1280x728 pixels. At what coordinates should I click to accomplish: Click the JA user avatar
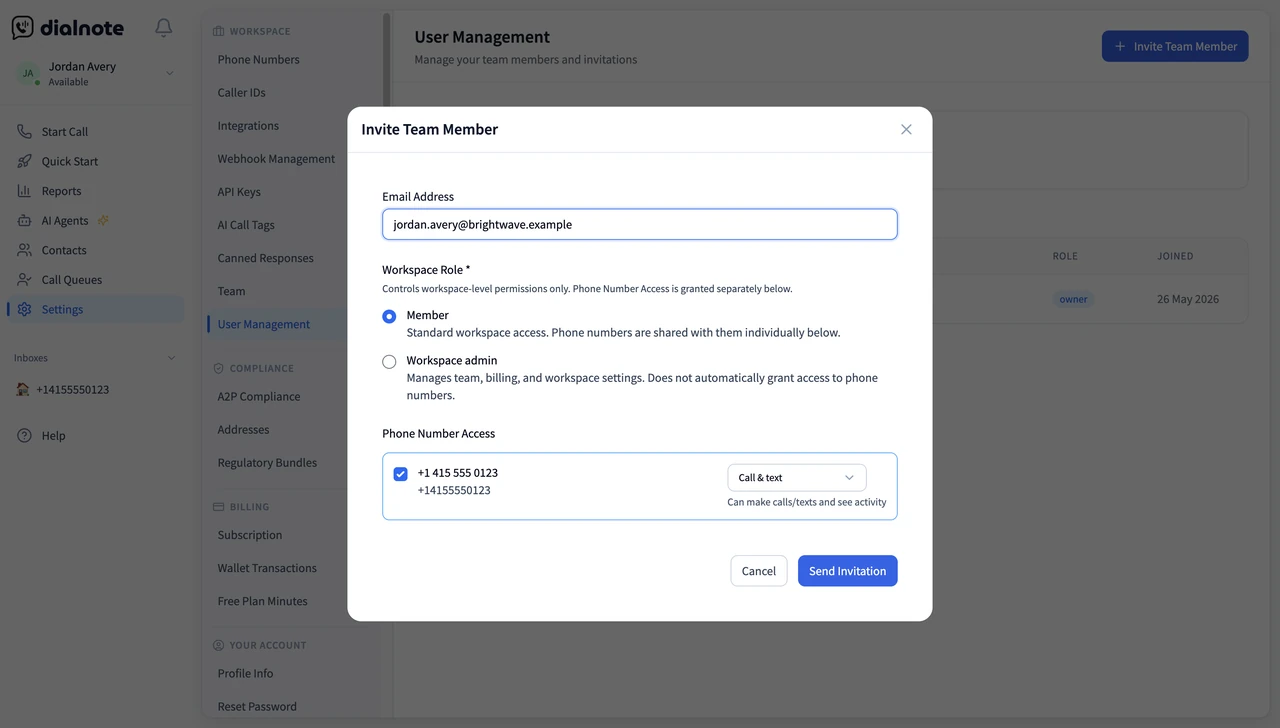(x=28, y=73)
